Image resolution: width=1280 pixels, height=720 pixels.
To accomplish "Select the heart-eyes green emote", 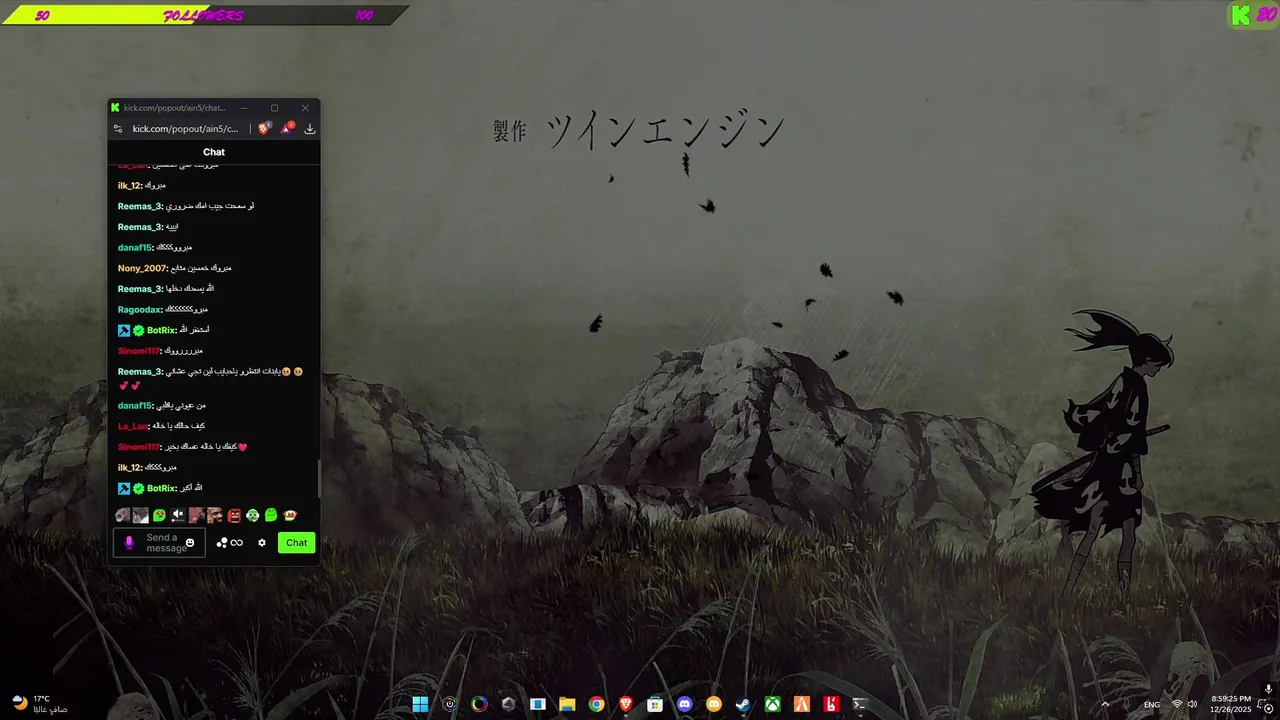I will click(x=159, y=515).
